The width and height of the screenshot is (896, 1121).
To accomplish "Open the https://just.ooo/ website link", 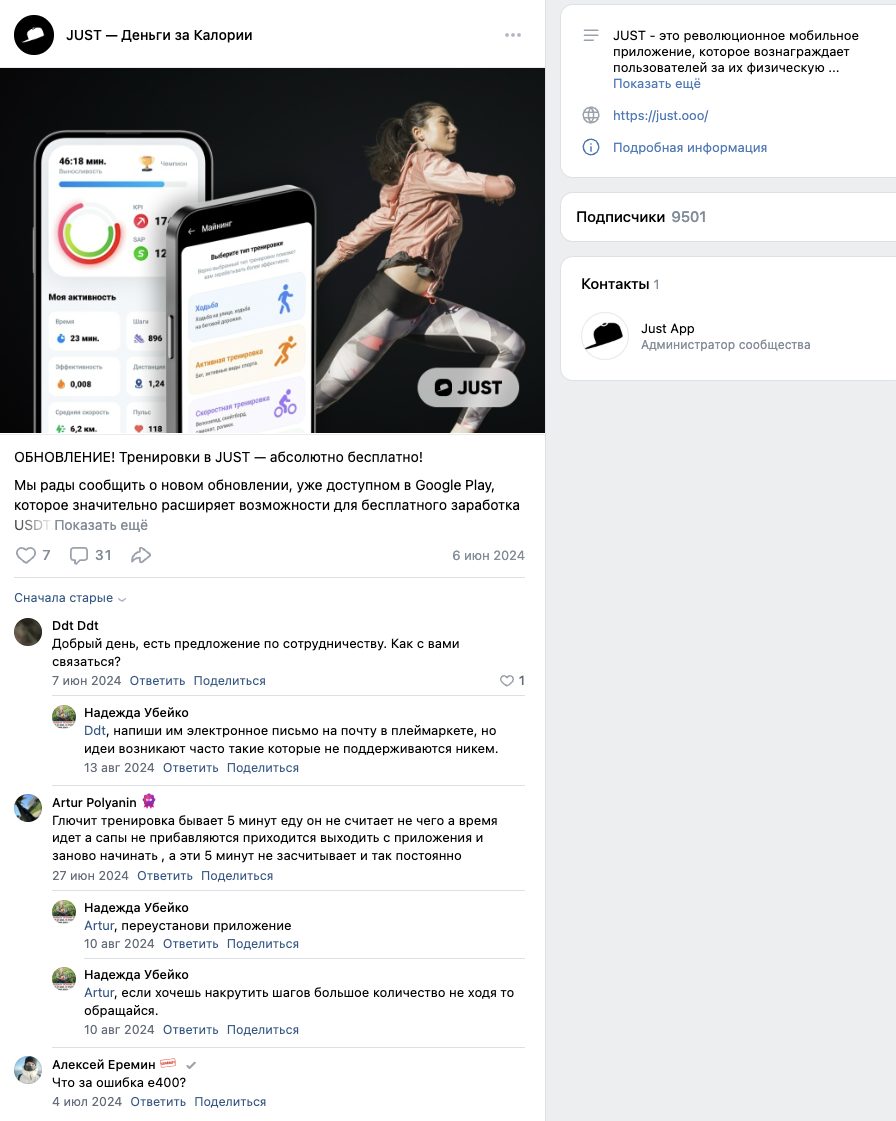I will click(660, 115).
